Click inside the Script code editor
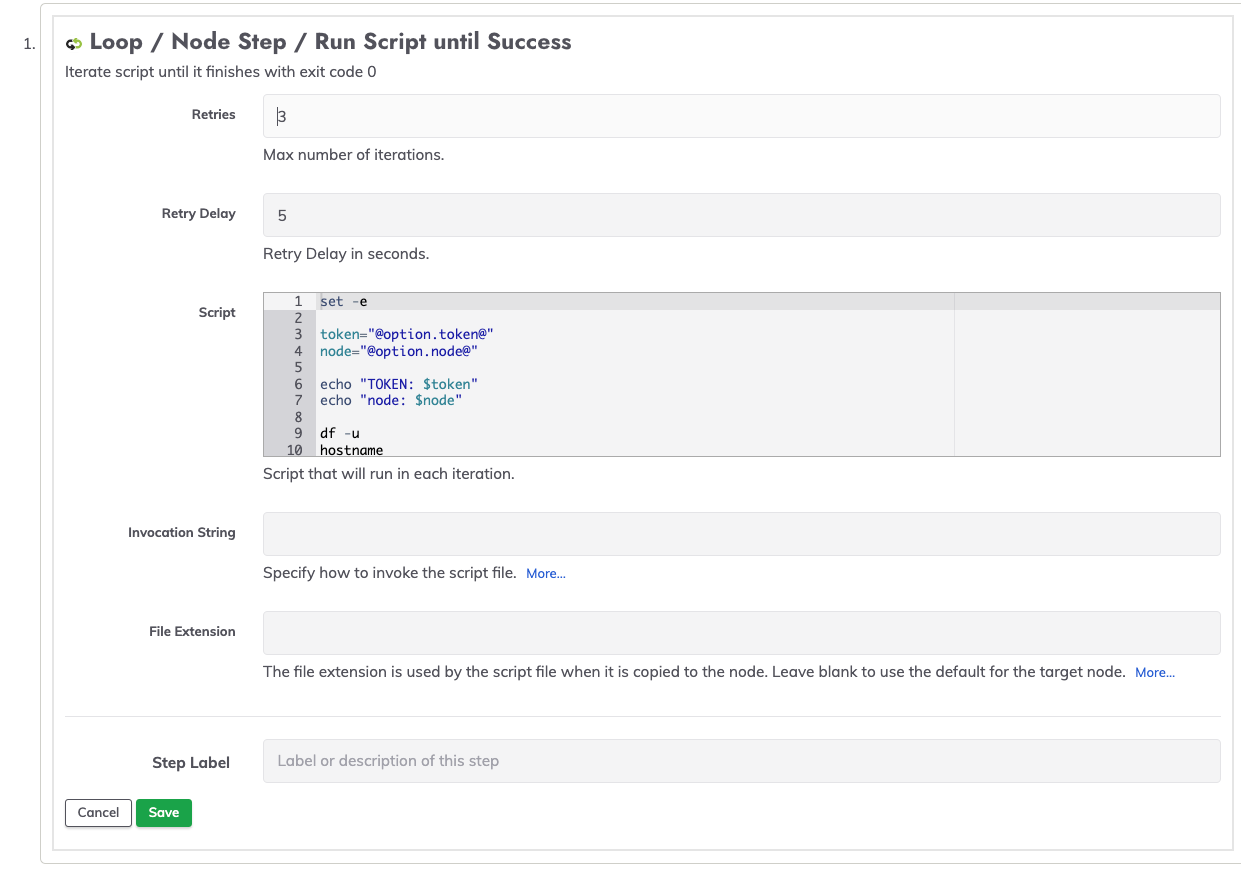Screen dimensions: 1241x878 [741, 374]
